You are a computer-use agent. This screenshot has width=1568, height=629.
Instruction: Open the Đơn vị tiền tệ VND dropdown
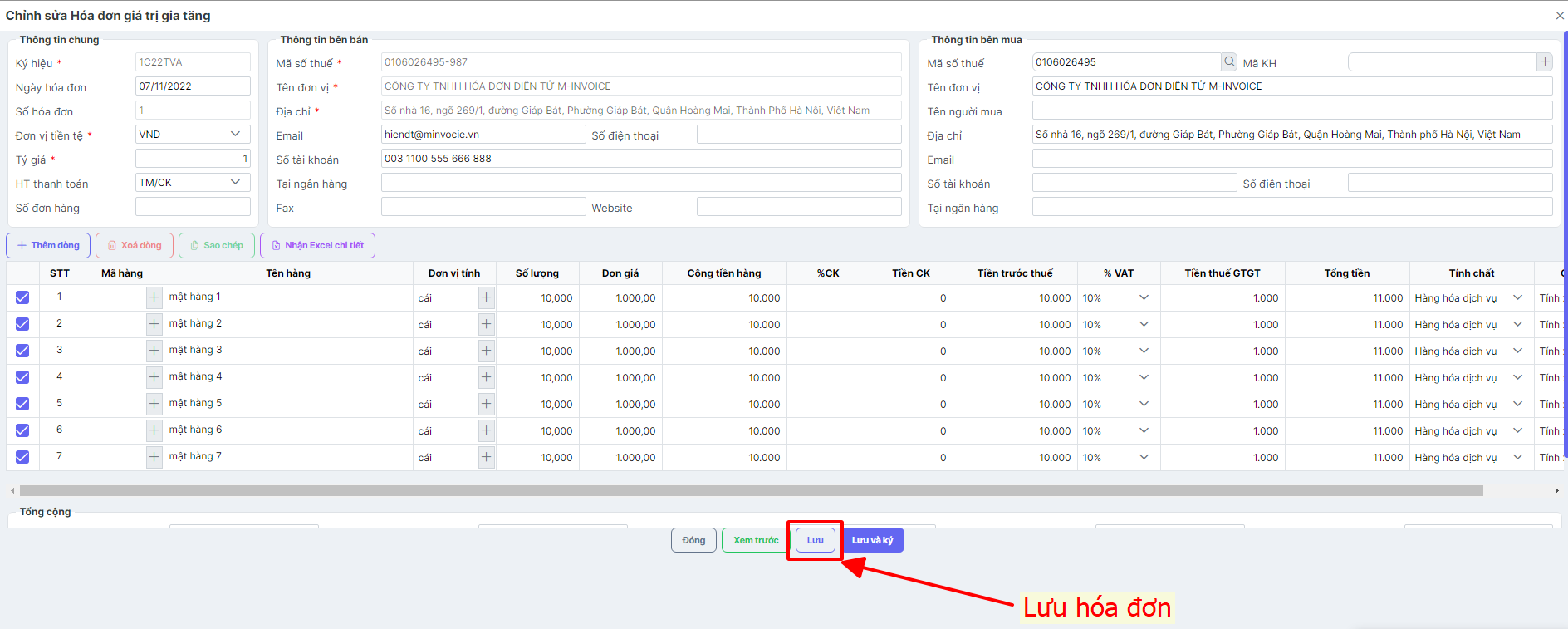pyautogui.click(x=193, y=135)
